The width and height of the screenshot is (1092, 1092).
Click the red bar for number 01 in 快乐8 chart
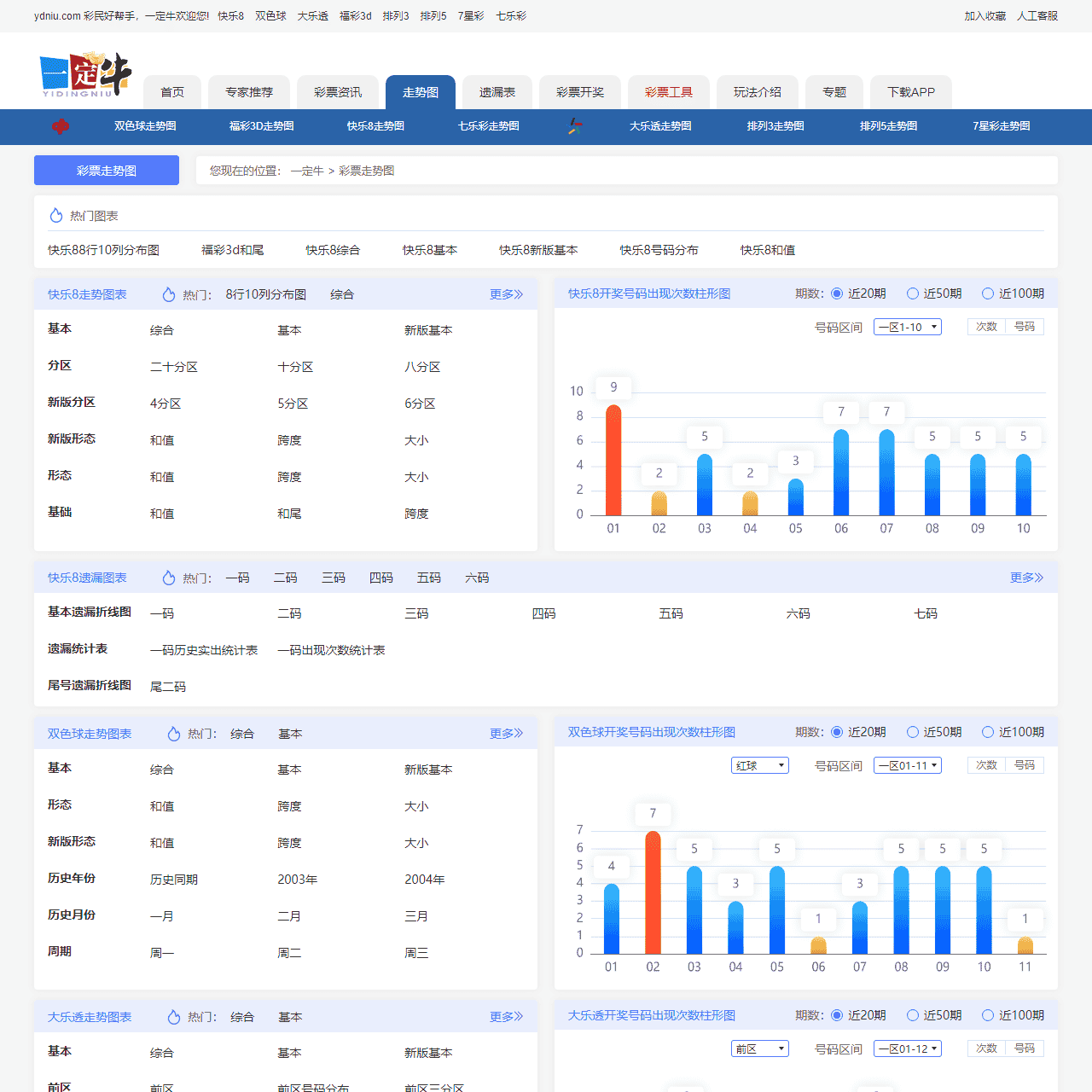(613, 461)
